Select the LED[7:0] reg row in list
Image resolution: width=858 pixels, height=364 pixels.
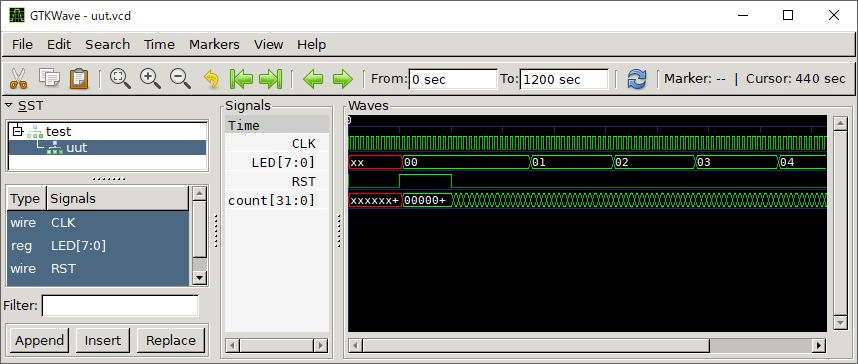pyautogui.click(x=98, y=246)
